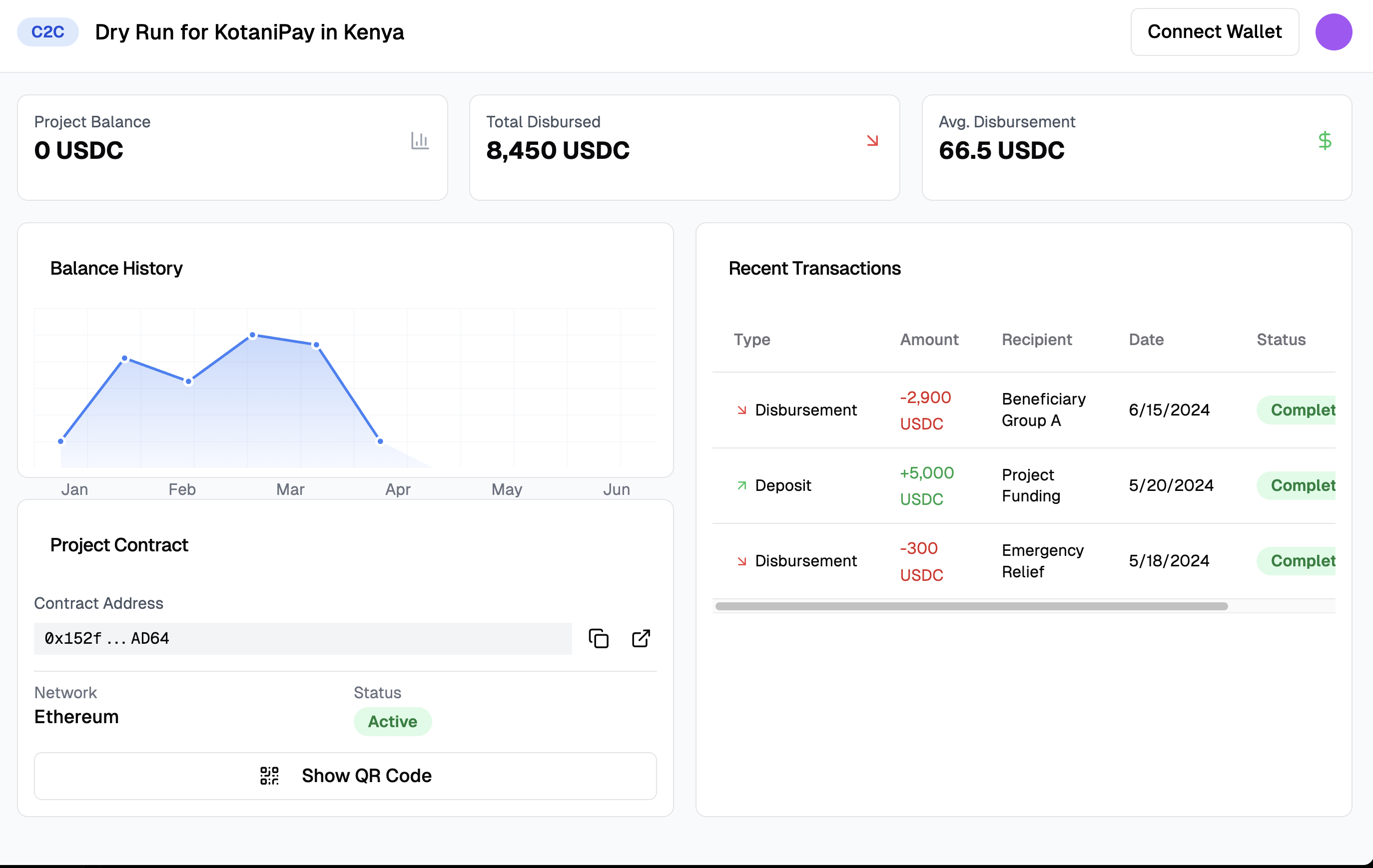Click the Type column header
This screenshot has height=868, width=1373.
(751, 340)
